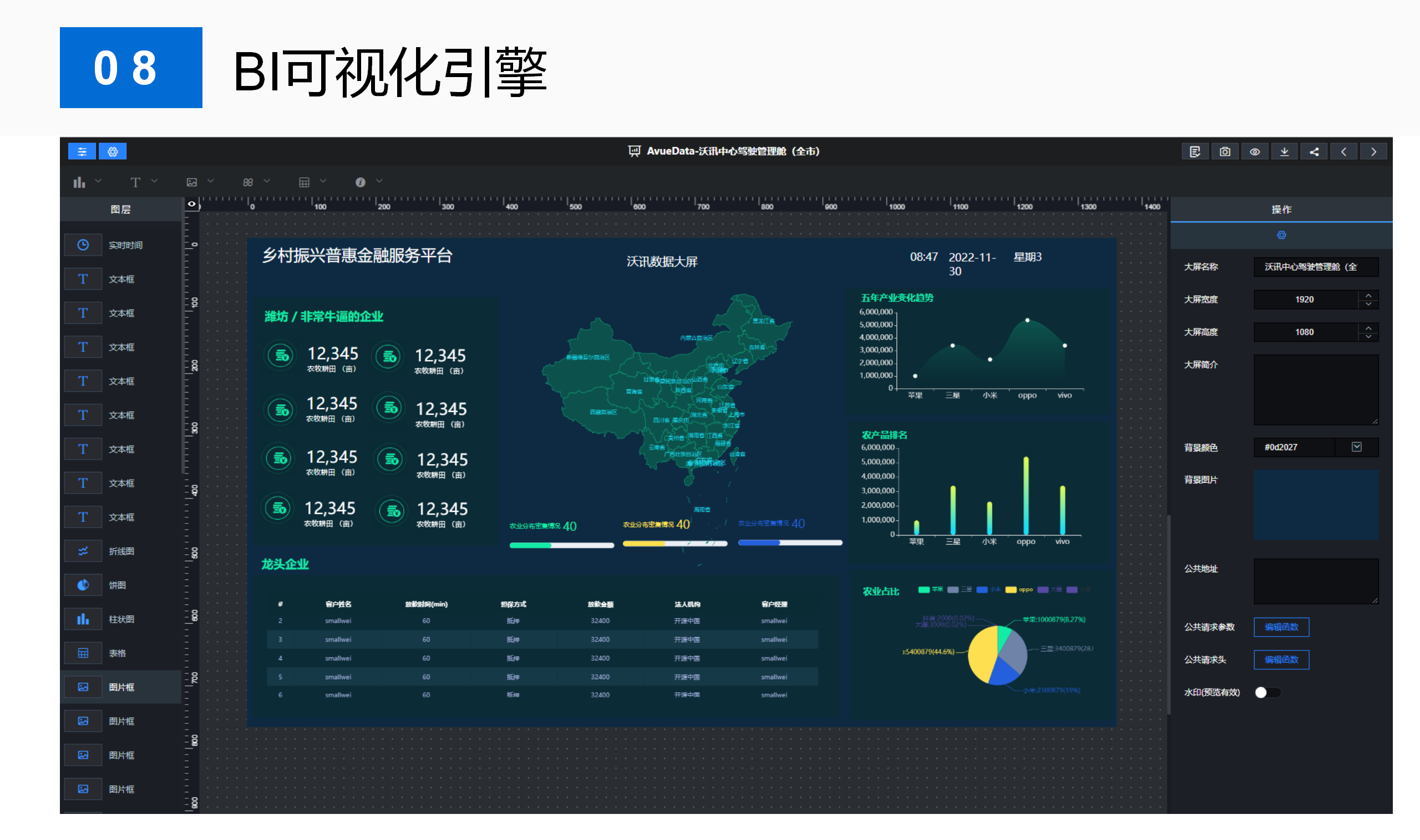Click 编辑函数 for 公共请求参数
Image resolution: width=1420 pixels, height=840 pixels.
1281,627
